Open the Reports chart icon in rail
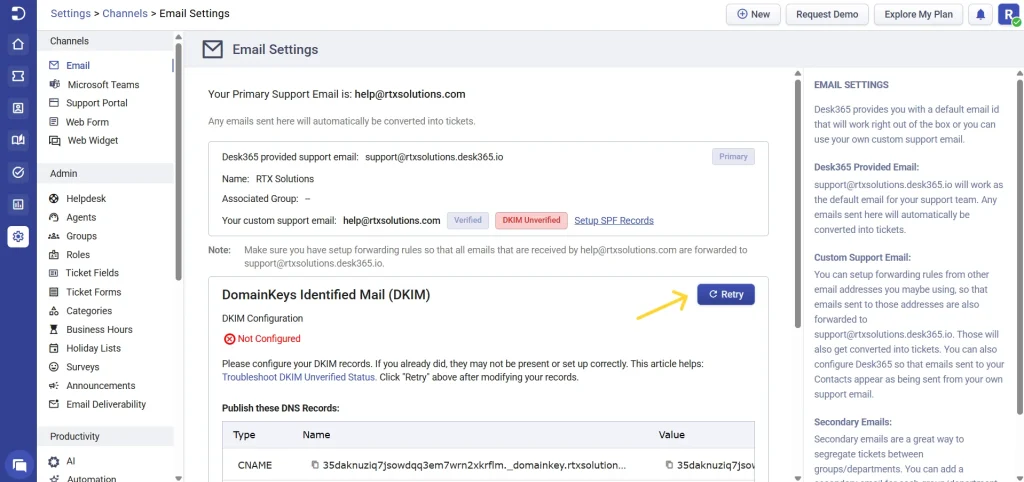This screenshot has height=482, width=1024. (x=18, y=204)
